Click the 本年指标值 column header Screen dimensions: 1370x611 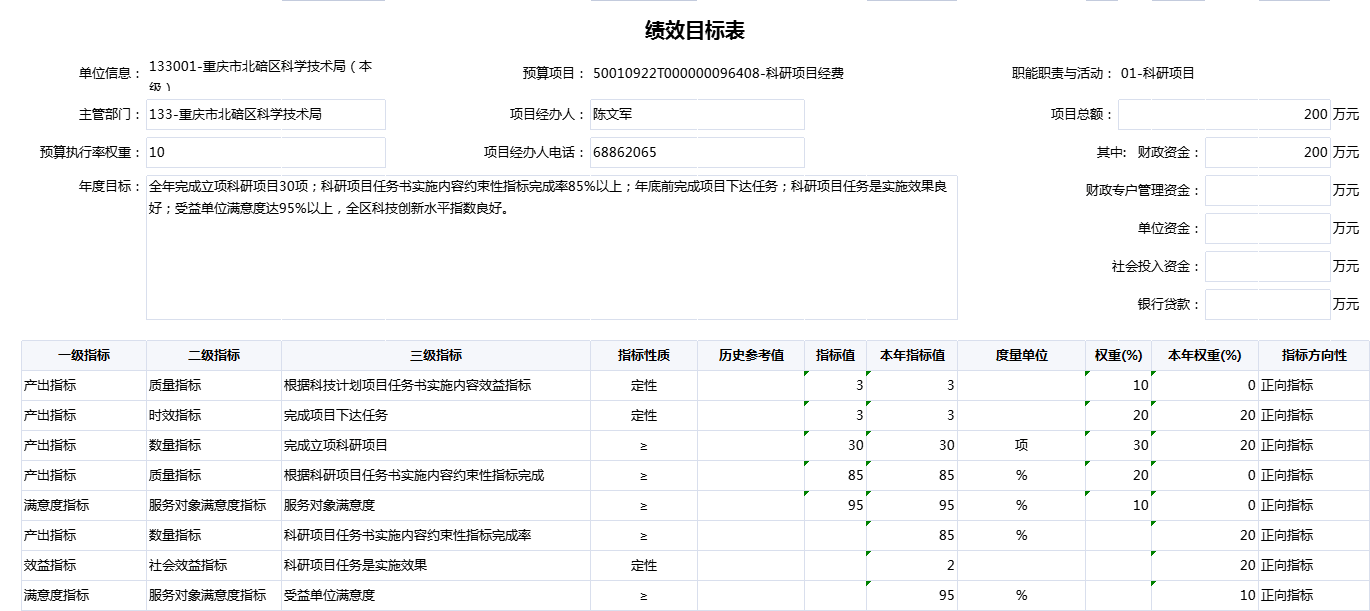pos(913,355)
